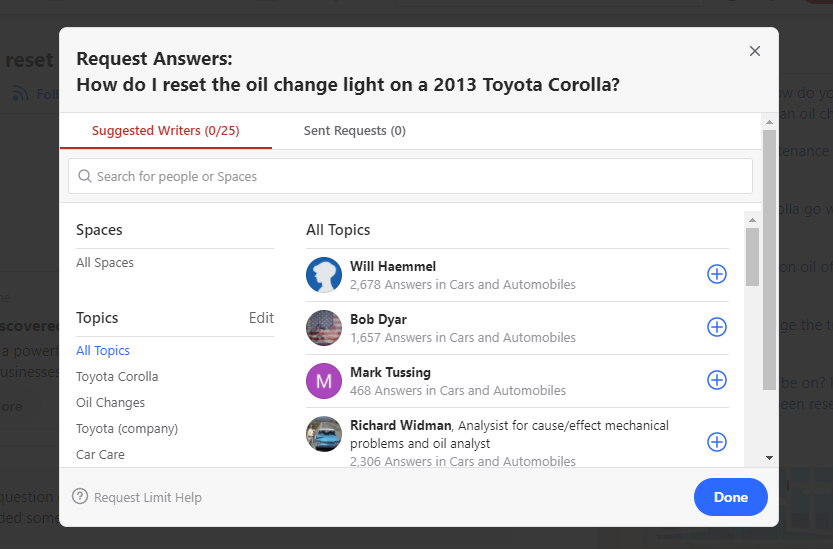The width and height of the screenshot is (833, 549).
Task: Click Bob Dyar's flag avatar
Action: tap(324, 328)
